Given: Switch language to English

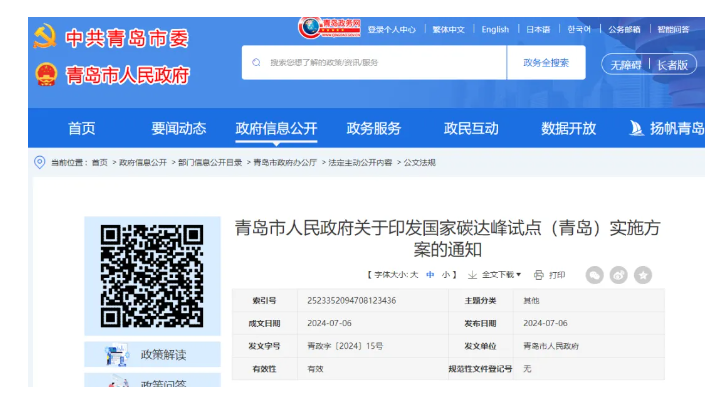Looking at the screenshot, I should [495, 30].
